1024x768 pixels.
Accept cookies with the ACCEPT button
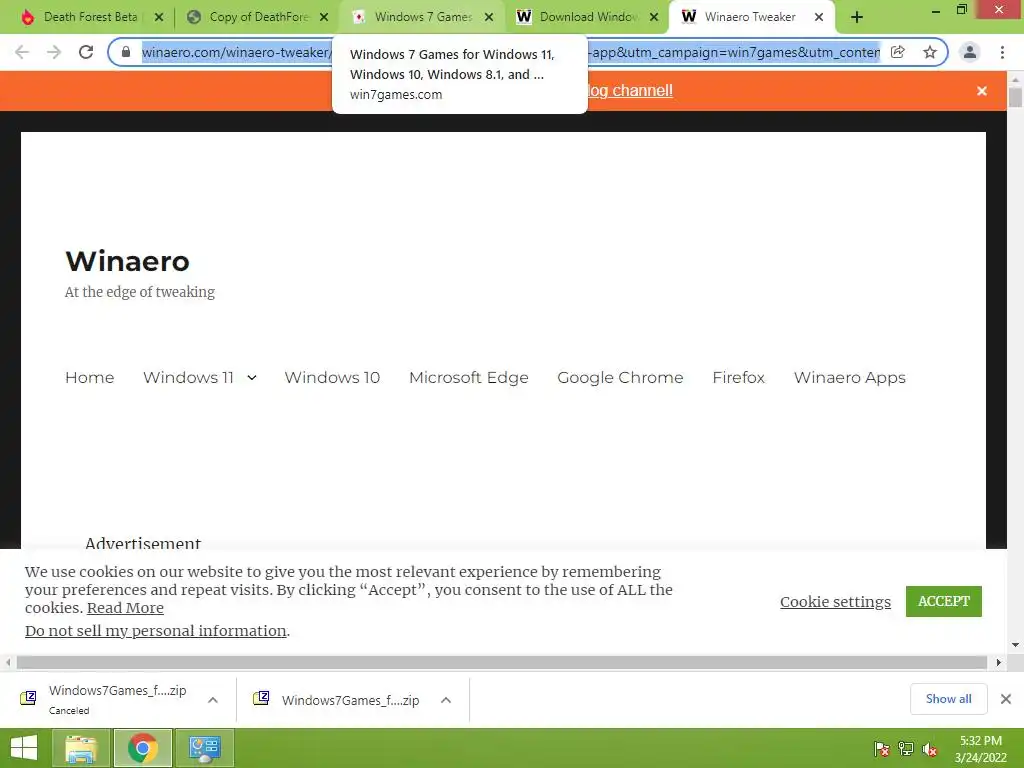pos(944,601)
